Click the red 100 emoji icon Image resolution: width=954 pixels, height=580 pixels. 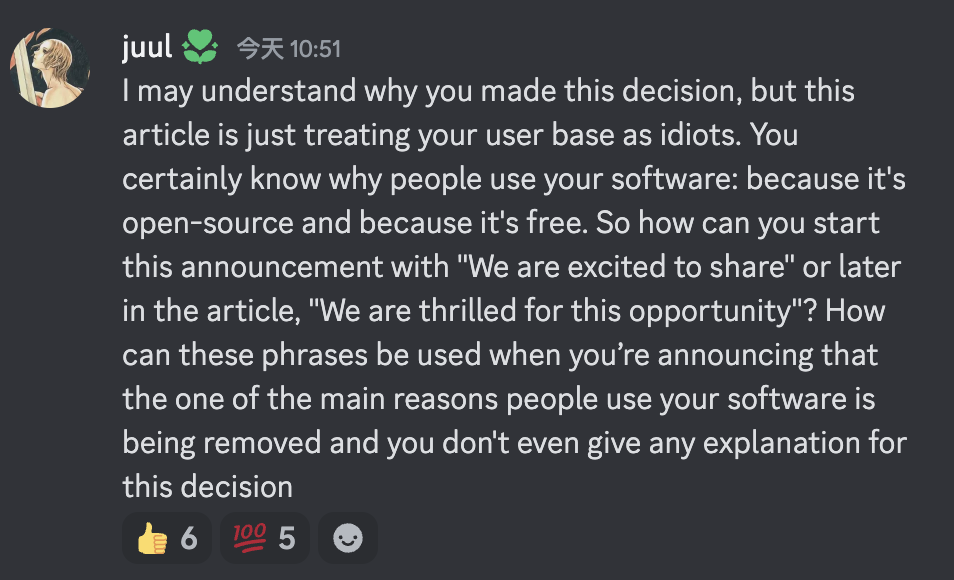click(x=249, y=538)
